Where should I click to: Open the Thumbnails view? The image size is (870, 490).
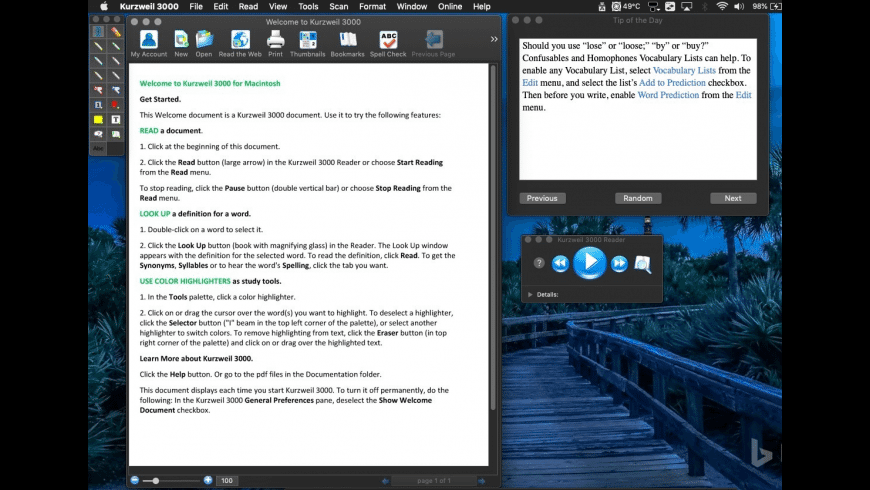[x=308, y=40]
